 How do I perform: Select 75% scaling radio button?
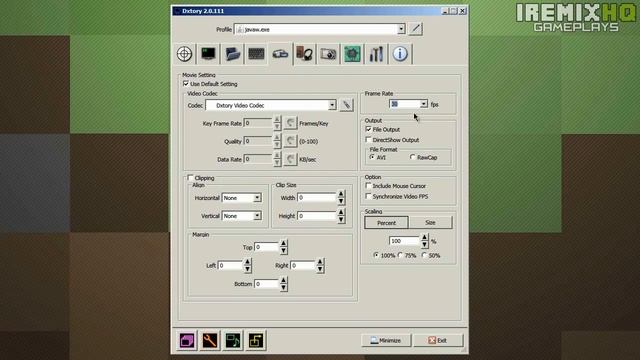coord(400,255)
